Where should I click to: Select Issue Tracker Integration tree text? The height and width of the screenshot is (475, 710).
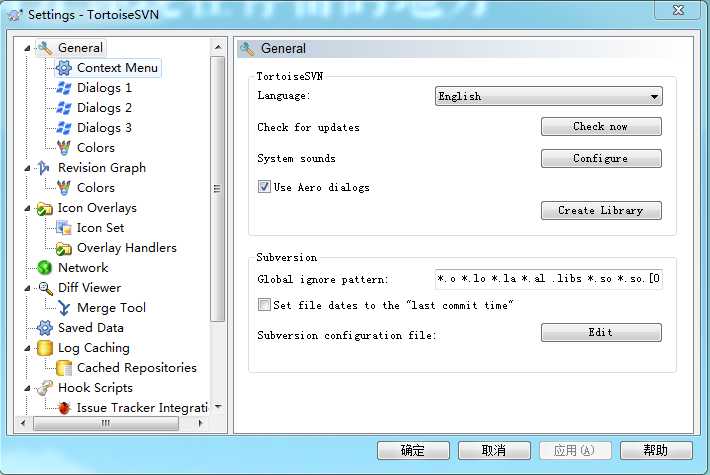coord(142,408)
